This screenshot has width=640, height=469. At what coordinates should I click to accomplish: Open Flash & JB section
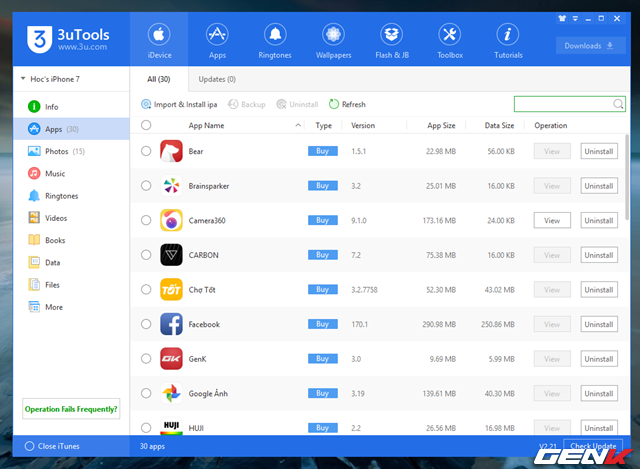(x=392, y=39)
